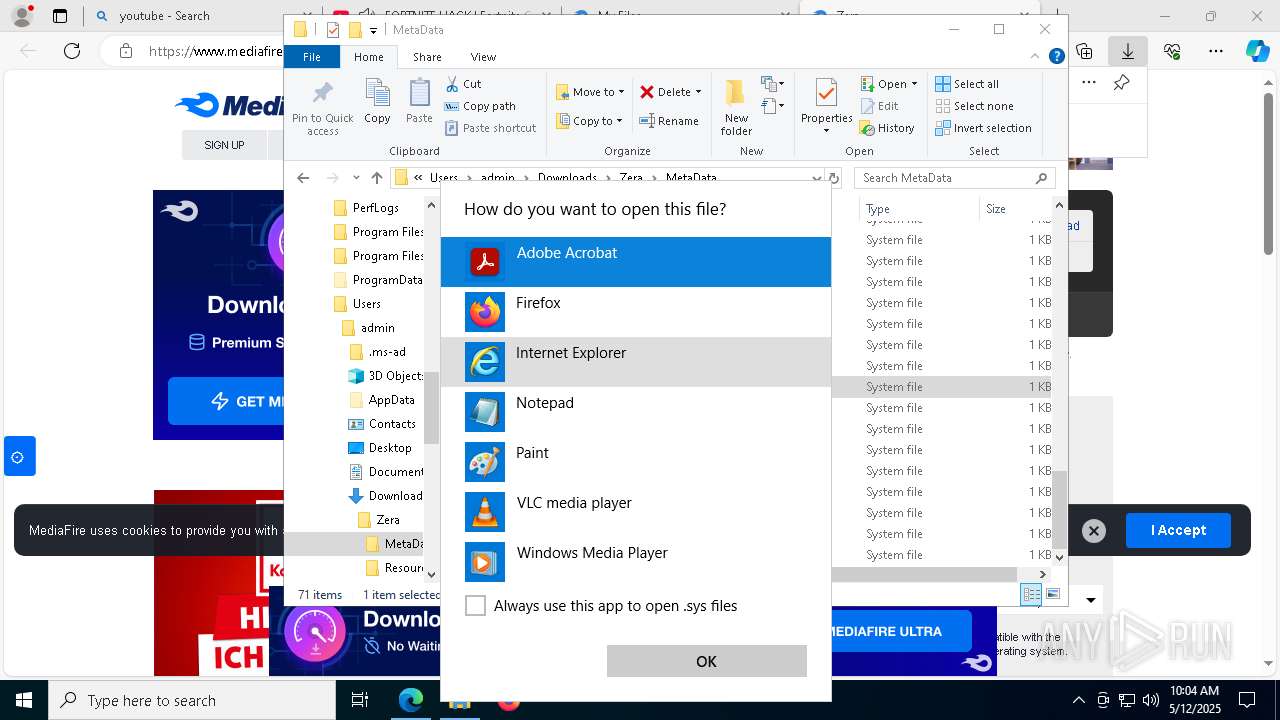Screen dimensions: 1280x720
Task: Dismiss the MediaFire cookie banner X
Action: click(x=1094, y=531)
